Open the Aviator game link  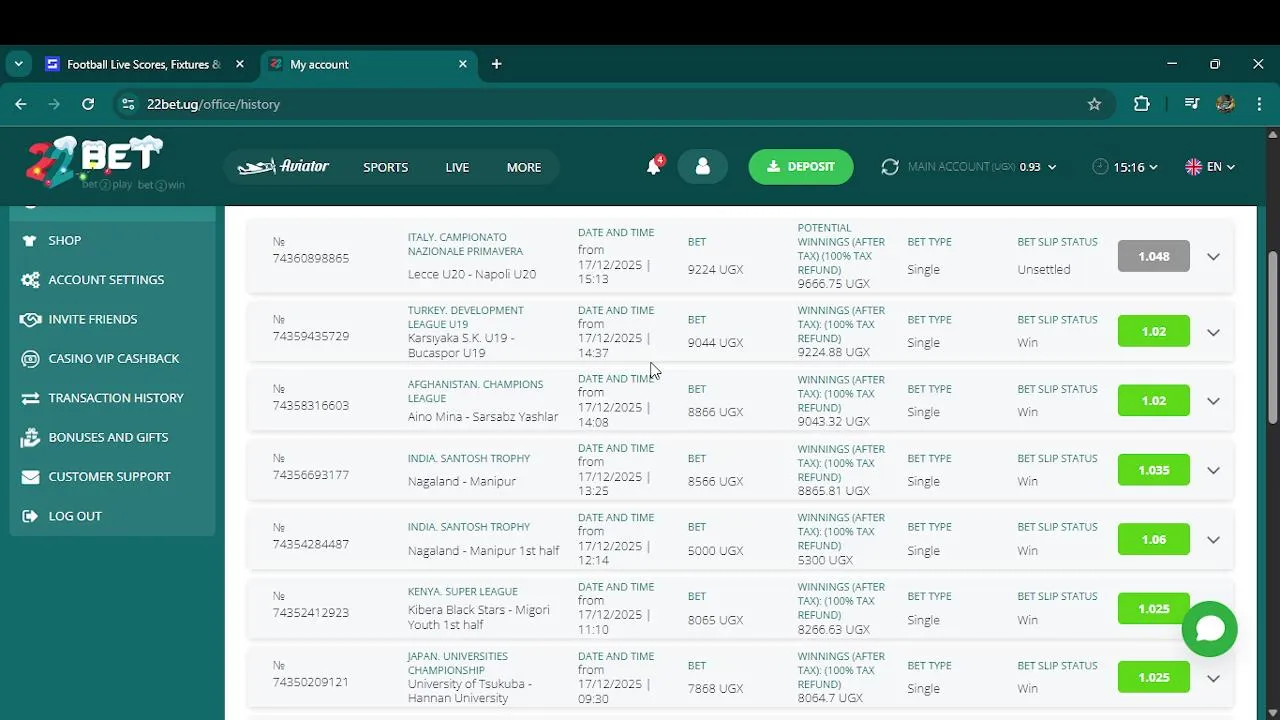coord(283,167)
